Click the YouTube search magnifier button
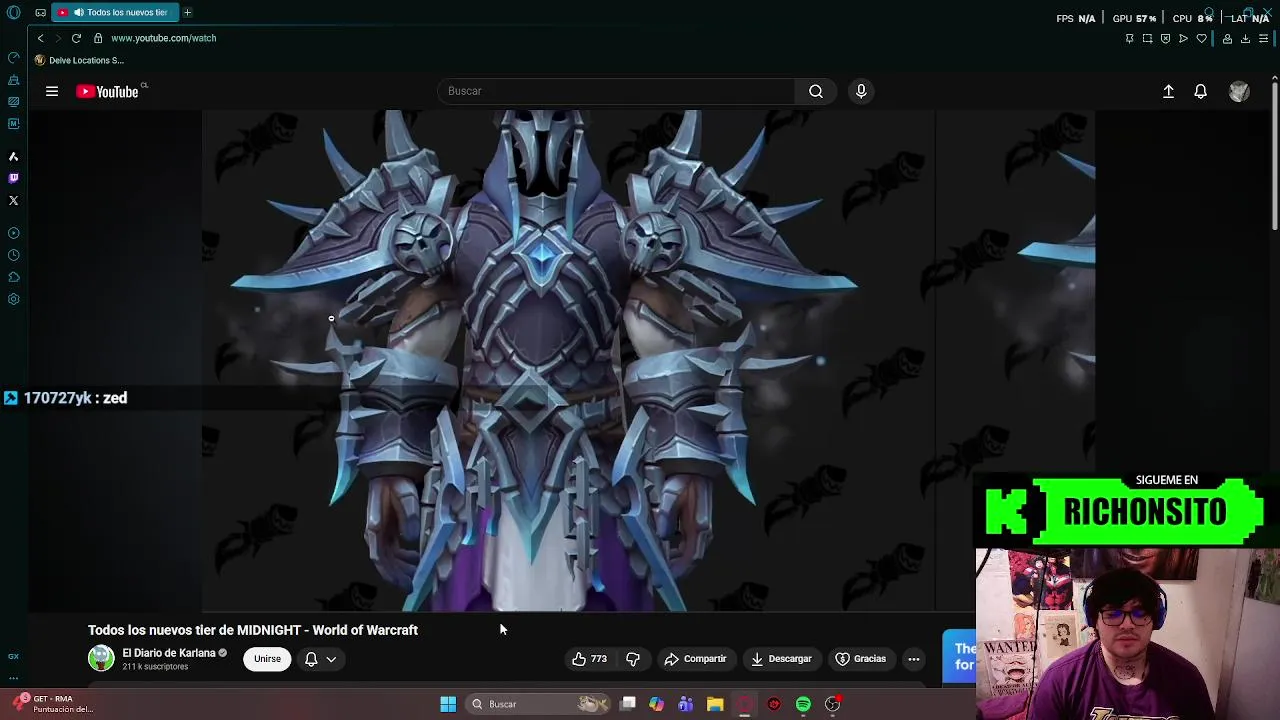The width and height of the screenshot is (1280, 720). [816, 91]
